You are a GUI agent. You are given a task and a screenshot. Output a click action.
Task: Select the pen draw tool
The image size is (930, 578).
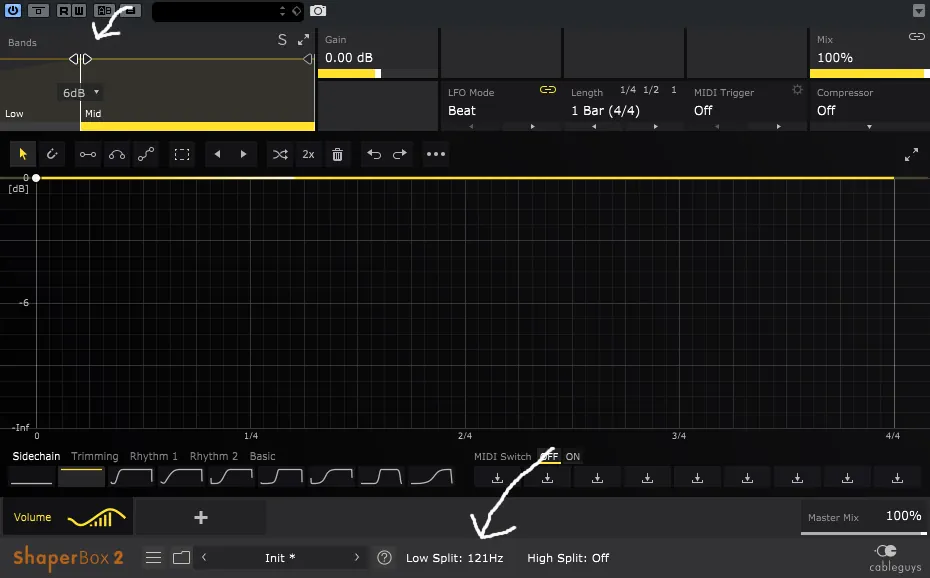(52, 154)
